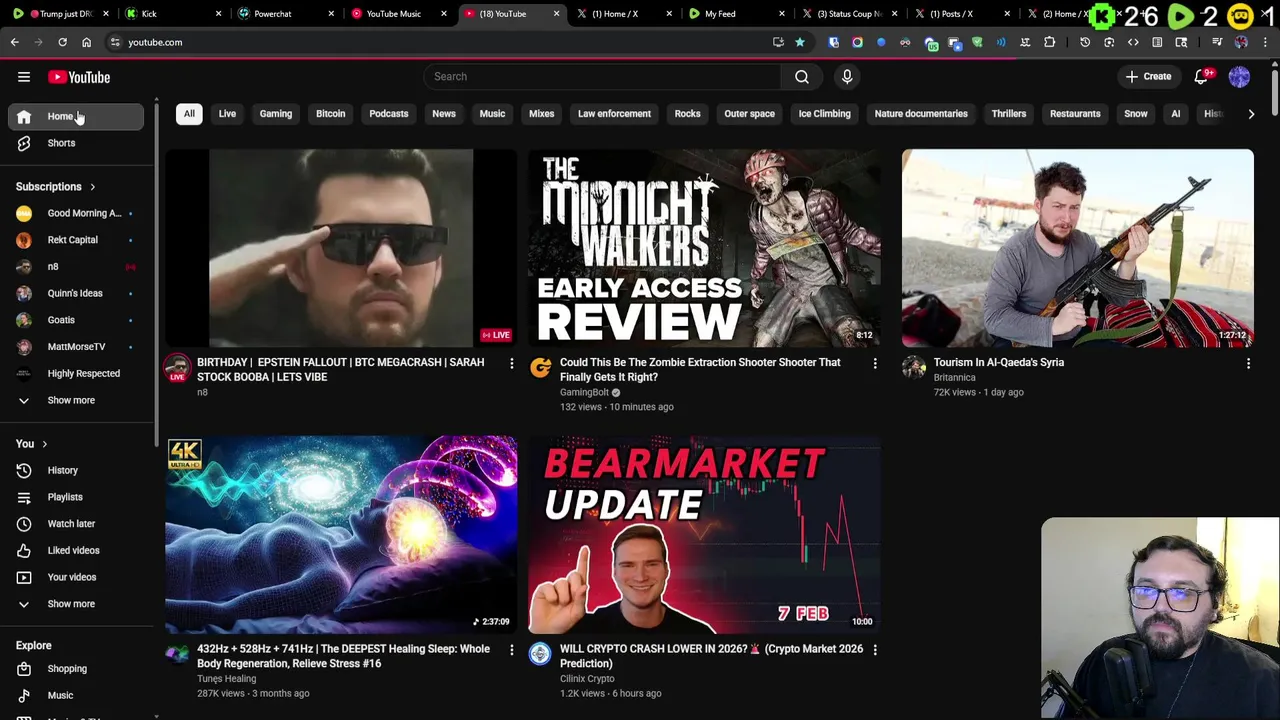Image resolution: width=1280 pixels, height=720 pixels.
Task: Select the Gaming filter chip
Action: [276, 114]
